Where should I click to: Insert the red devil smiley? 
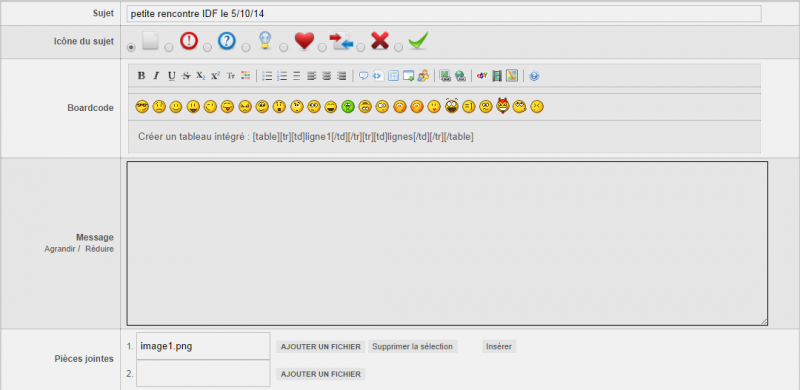(503, 106)
